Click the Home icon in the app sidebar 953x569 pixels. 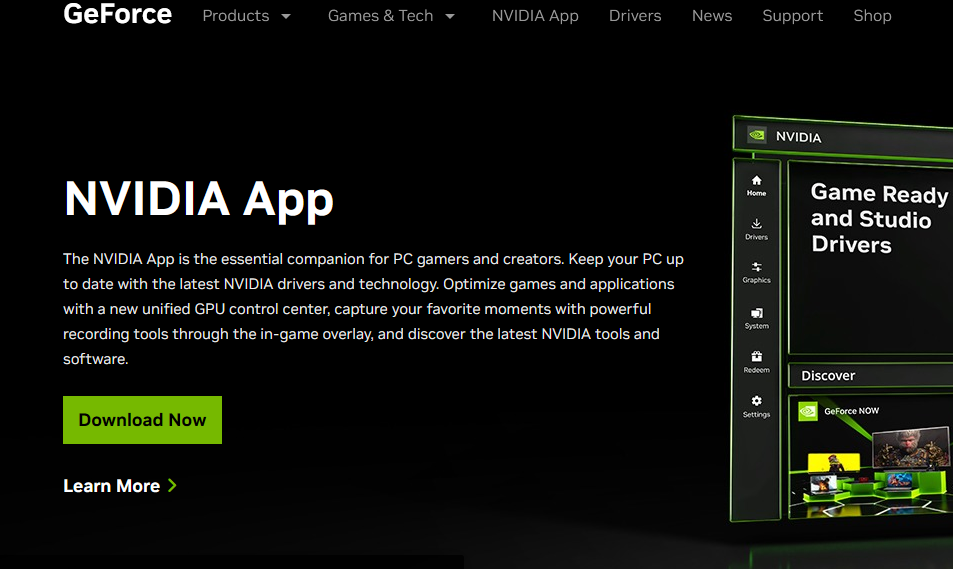tap(756, 181)
